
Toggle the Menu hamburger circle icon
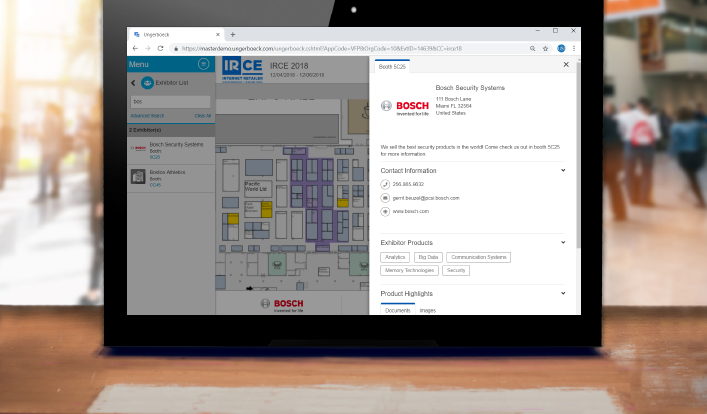tap(203, 64)
